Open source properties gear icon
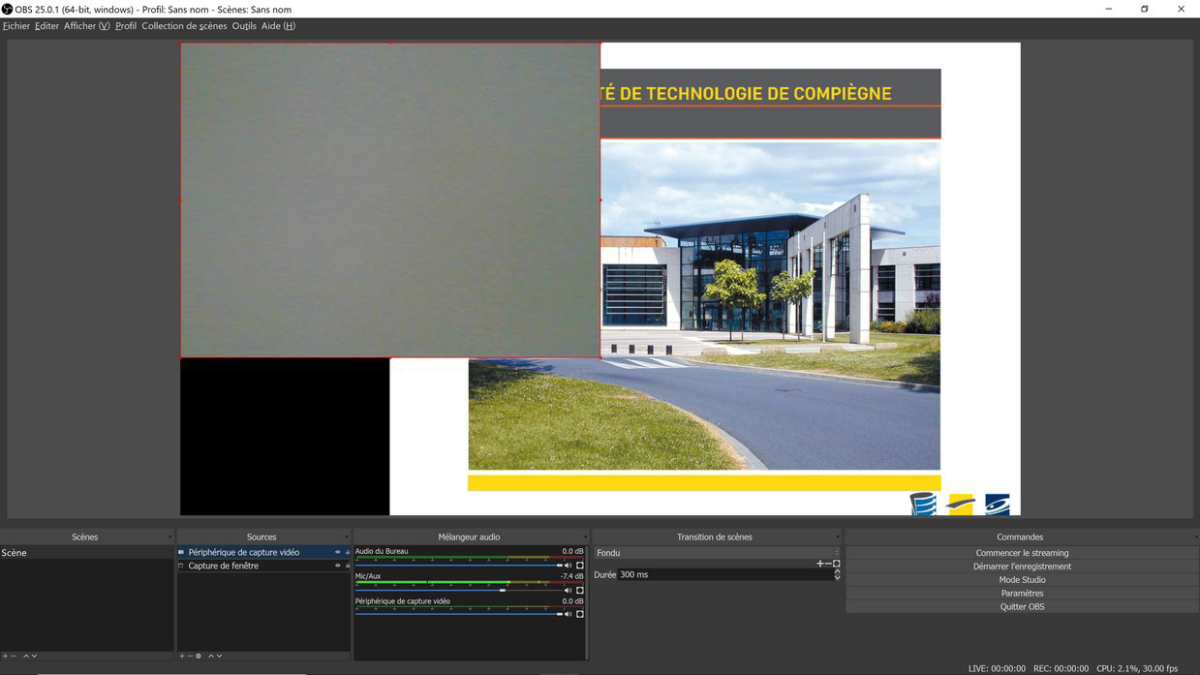The height and width of the screenshot is (675, 1200). pyautogui.click(x=198, y=656)
